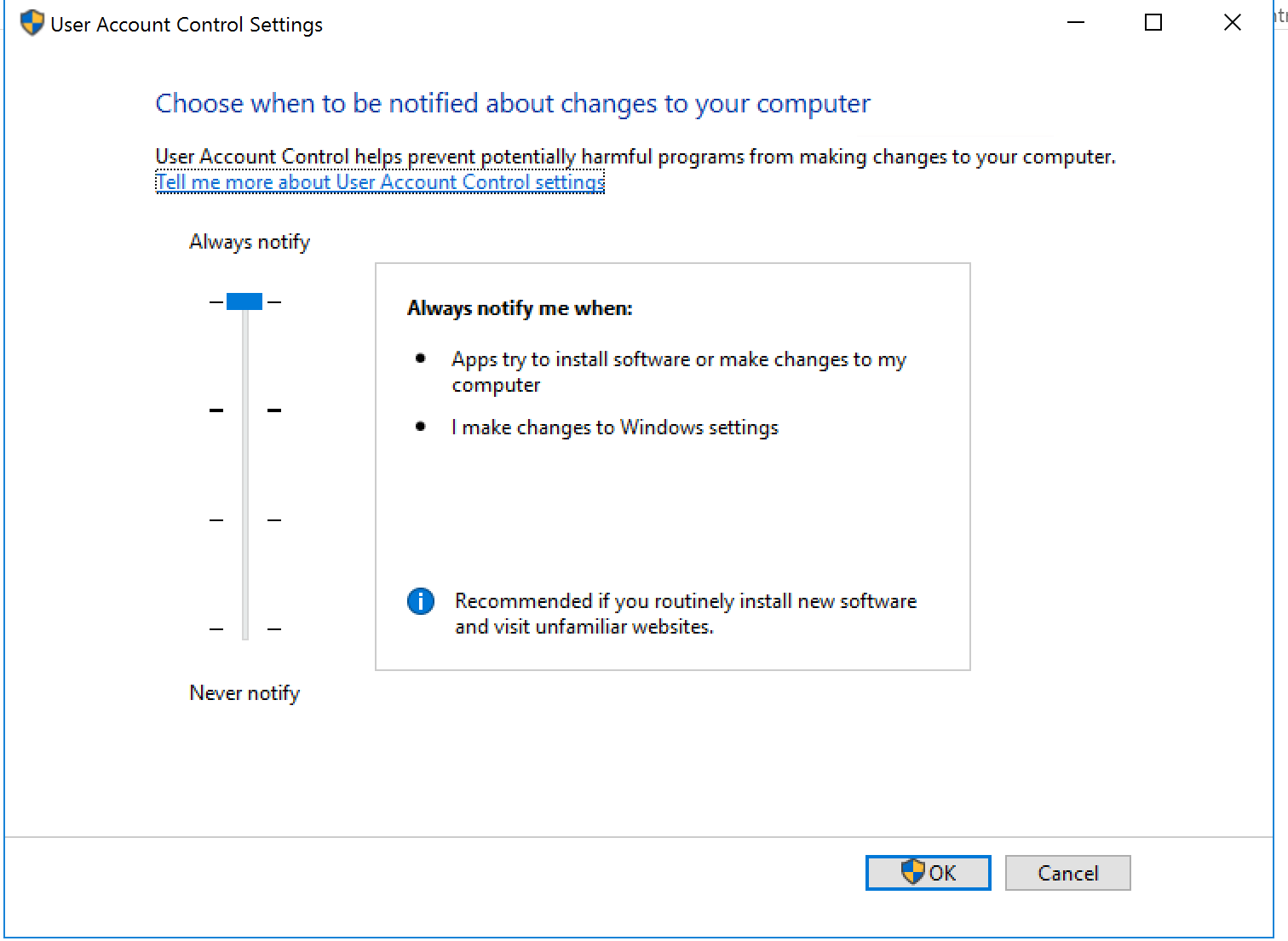Image resolution: width=1288 pixels, height=941 pixels.
Task: Click the bullet icon beside 'Apps try to install software'
Action: pos(419,358)
